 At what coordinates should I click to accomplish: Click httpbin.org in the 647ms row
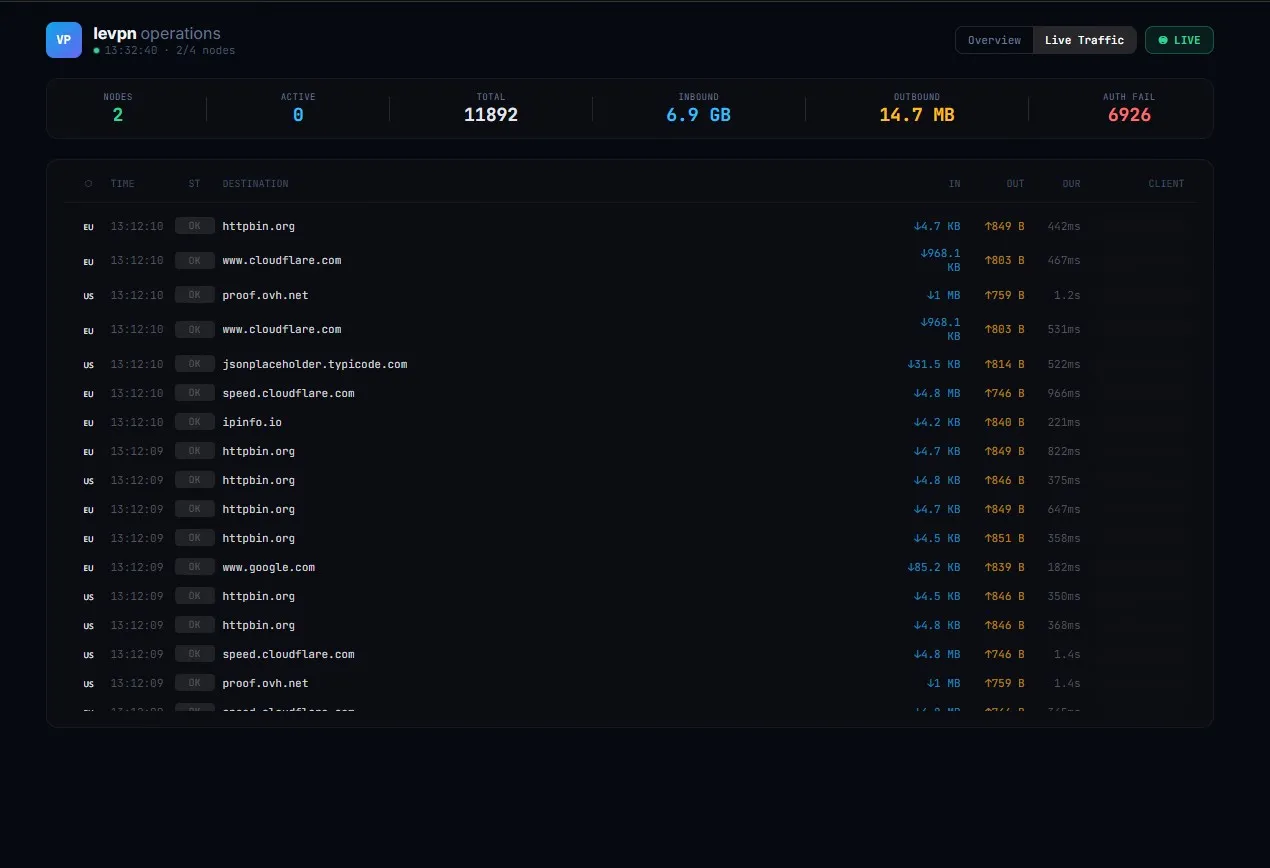pos(259,509)
